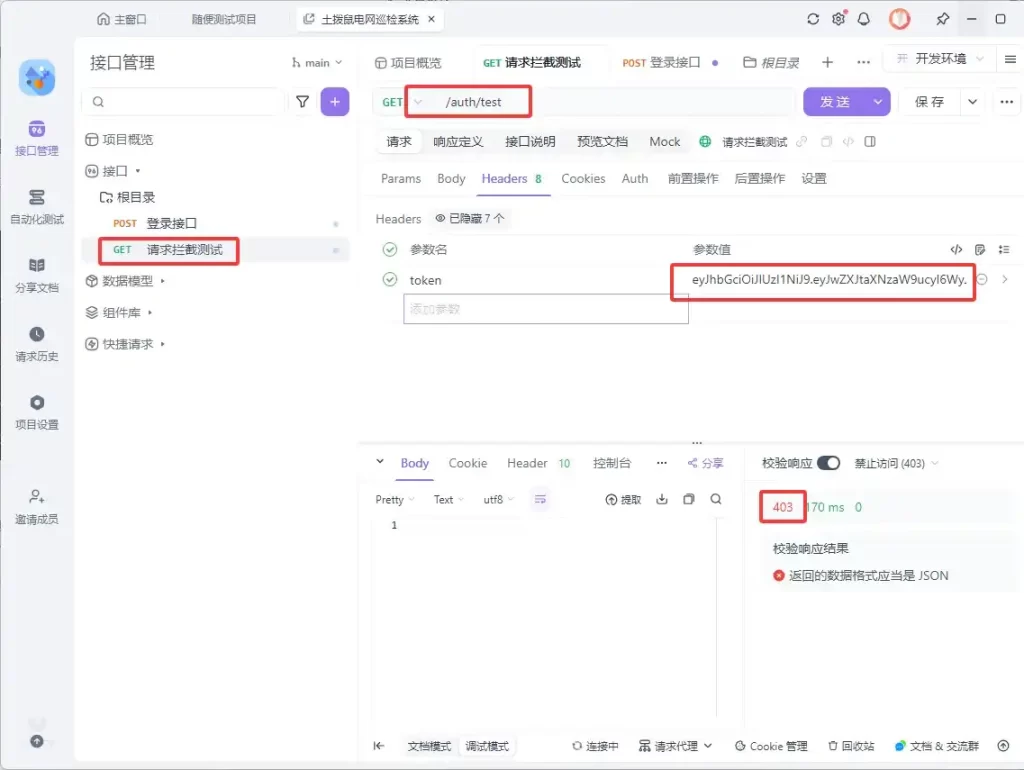The image size is (1024, 770).
Task: Click the purple plus add button
Action: pyautogui.click(x=335, y=101)
